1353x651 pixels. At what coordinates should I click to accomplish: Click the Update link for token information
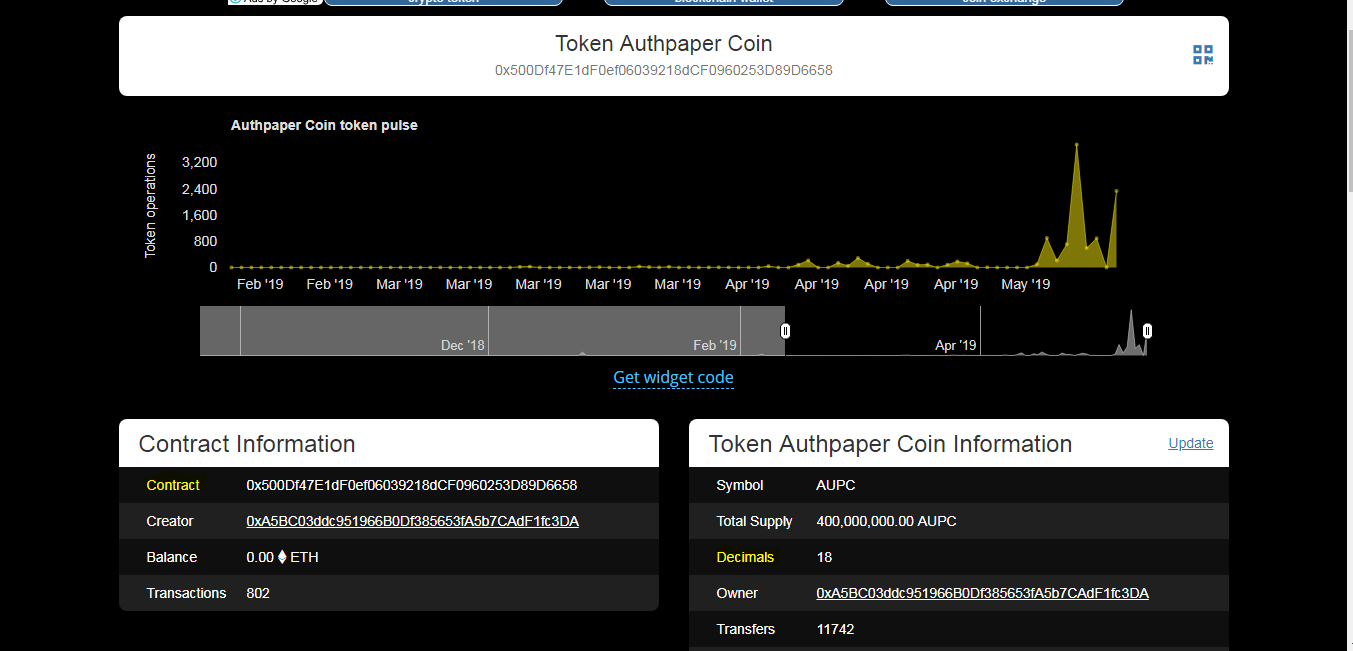coord(1190,443)
